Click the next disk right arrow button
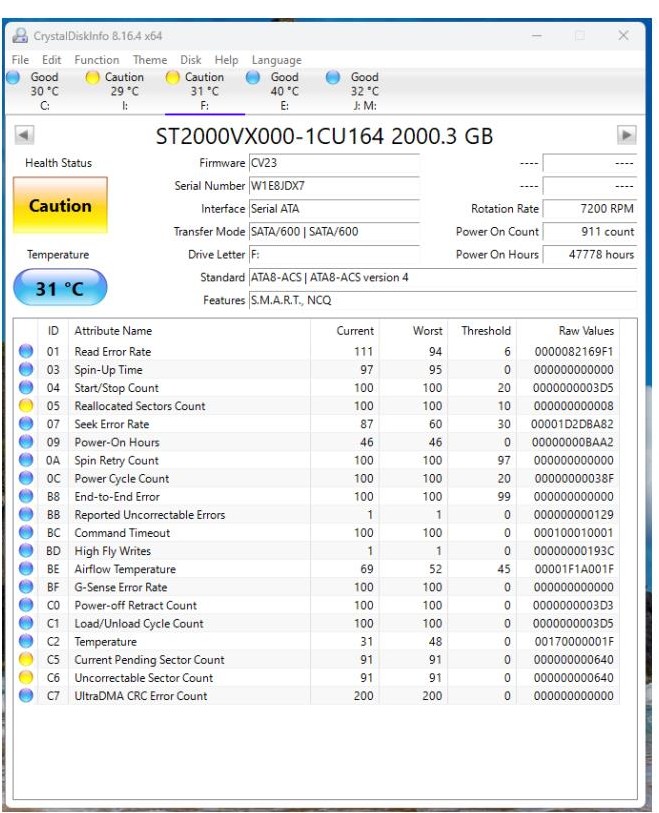The image size is (659, 813). (627, 135)
